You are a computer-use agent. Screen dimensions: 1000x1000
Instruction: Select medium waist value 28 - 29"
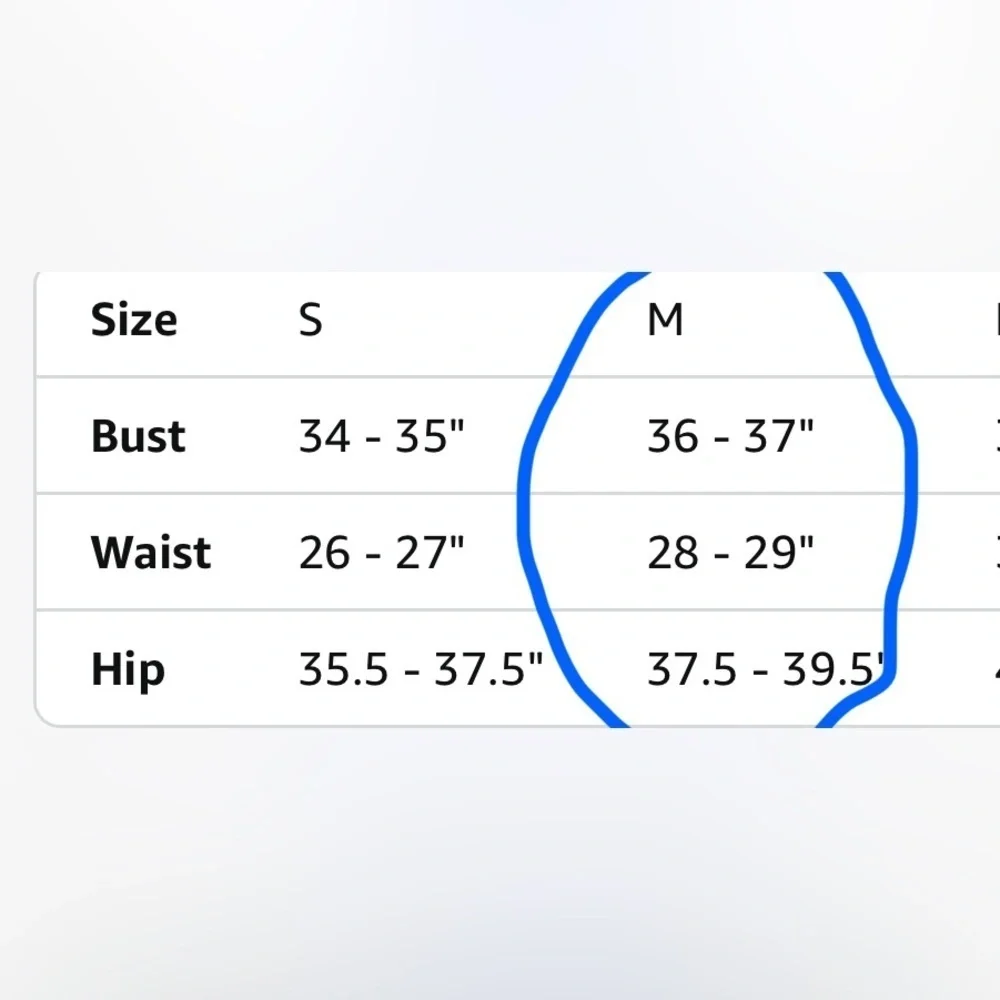point(730,552)
